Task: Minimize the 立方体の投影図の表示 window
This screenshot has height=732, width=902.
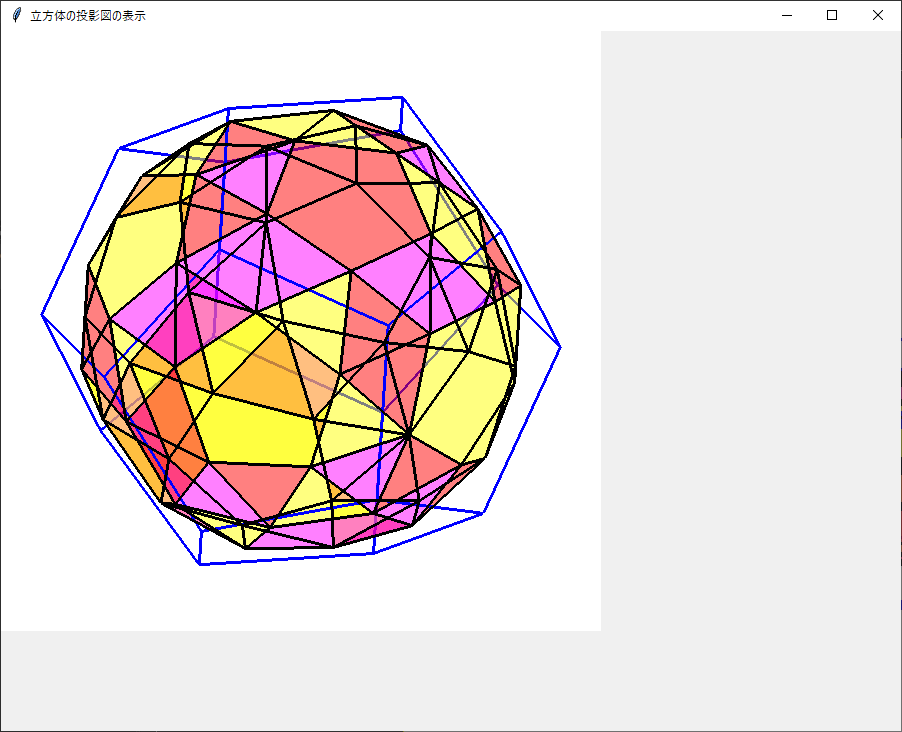Action: [786, 16]
